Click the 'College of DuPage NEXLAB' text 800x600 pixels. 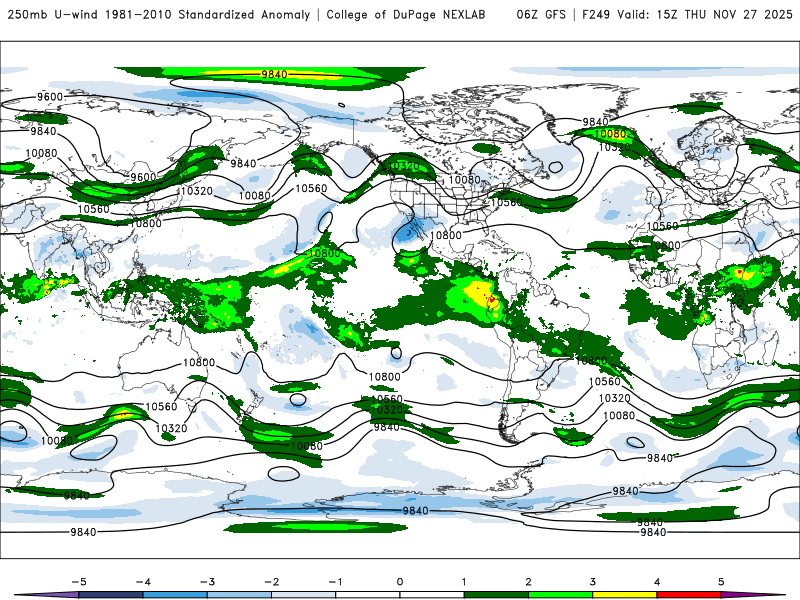406,15
